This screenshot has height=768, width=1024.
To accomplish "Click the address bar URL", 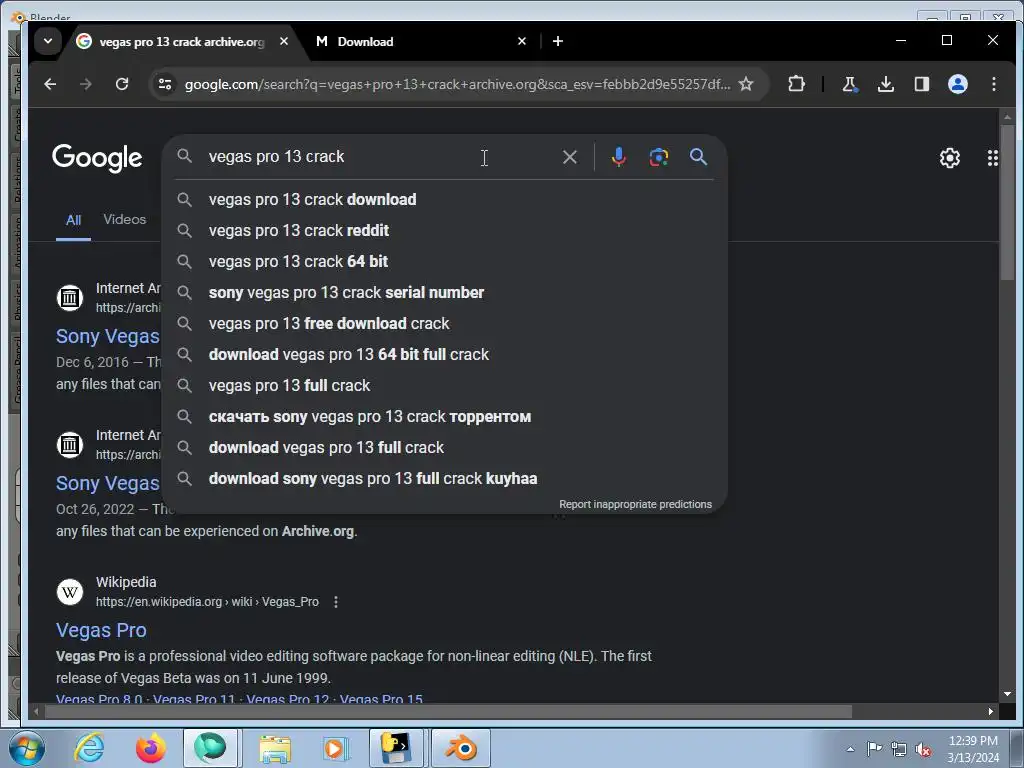I will coord(457,84).
